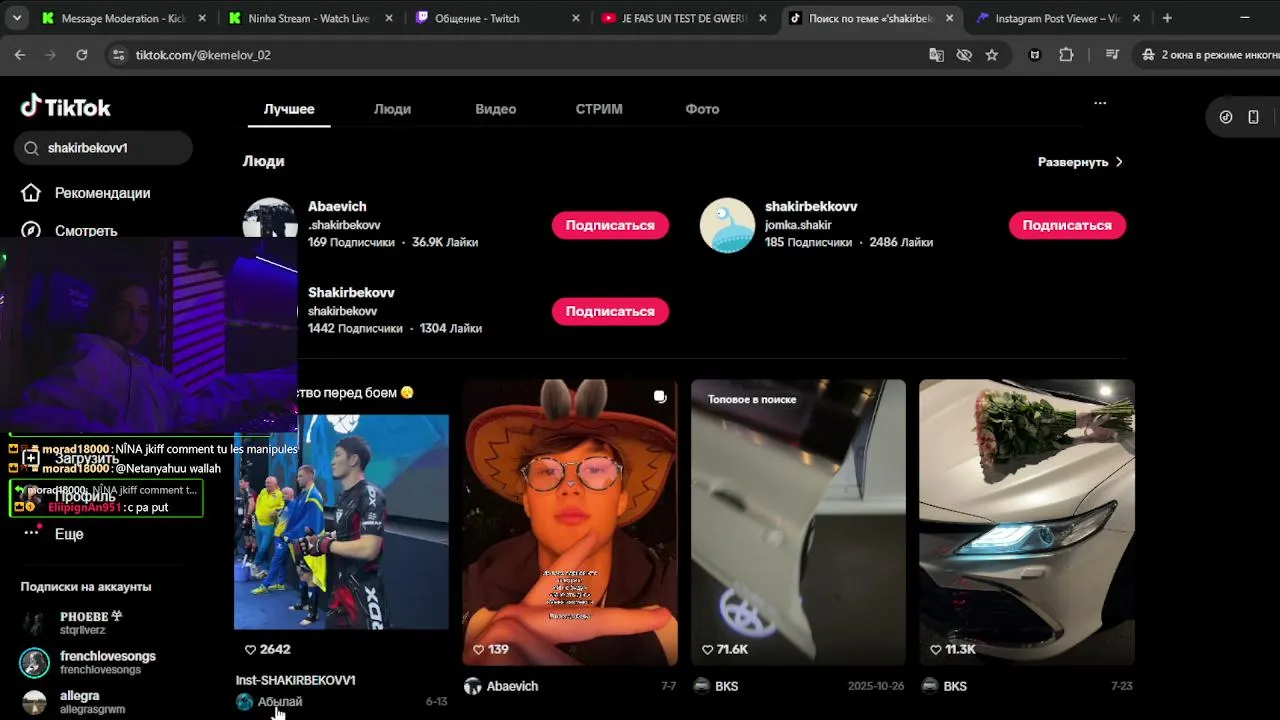This screenshot has width=1280, height=720.
Task: Click the crossed-out eye tracking protection icon
Action: click(x=964, y=55)
